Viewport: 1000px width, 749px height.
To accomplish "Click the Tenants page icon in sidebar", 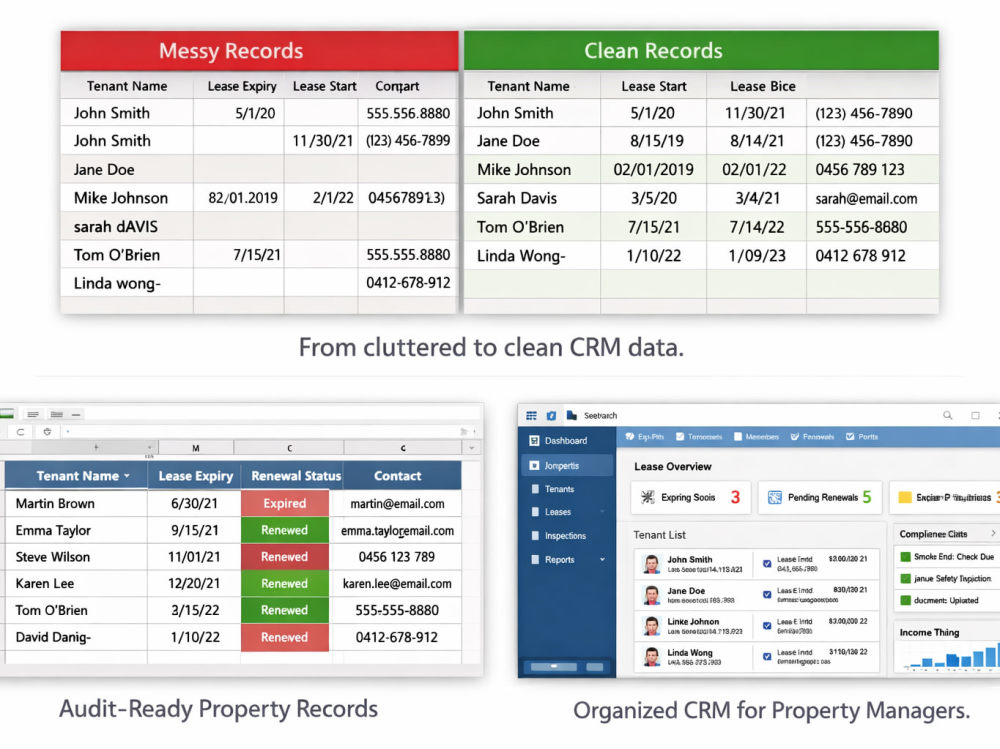I will click(535, 489).
